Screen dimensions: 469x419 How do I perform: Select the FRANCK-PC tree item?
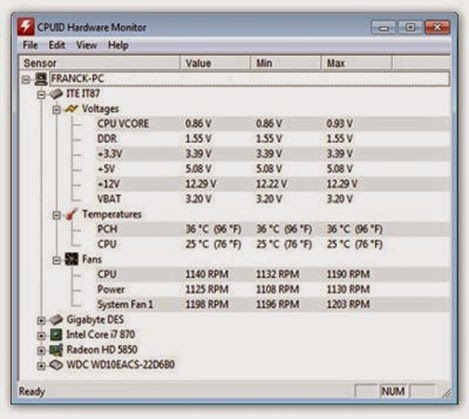pyautogui.click(x=249, y=79)
